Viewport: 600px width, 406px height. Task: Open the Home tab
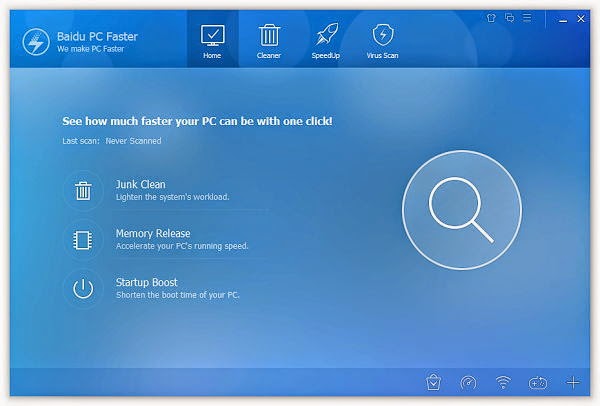point(213,40)
